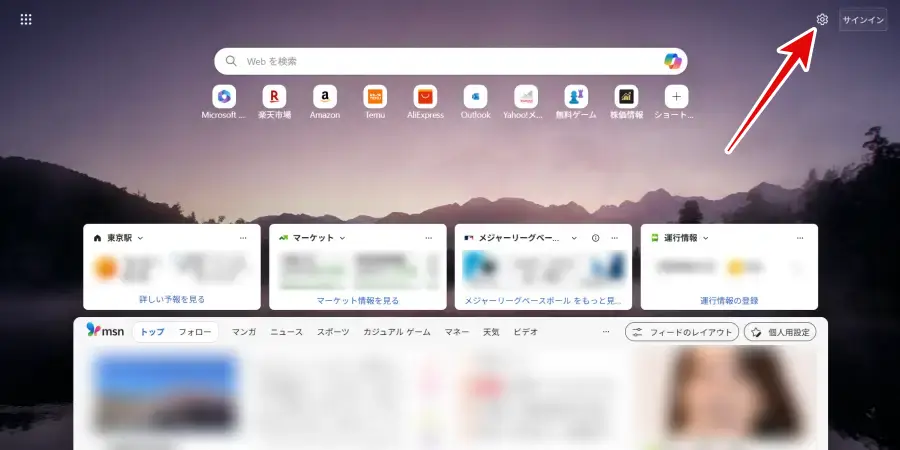Click the フィードのレイアウト button

682,332
